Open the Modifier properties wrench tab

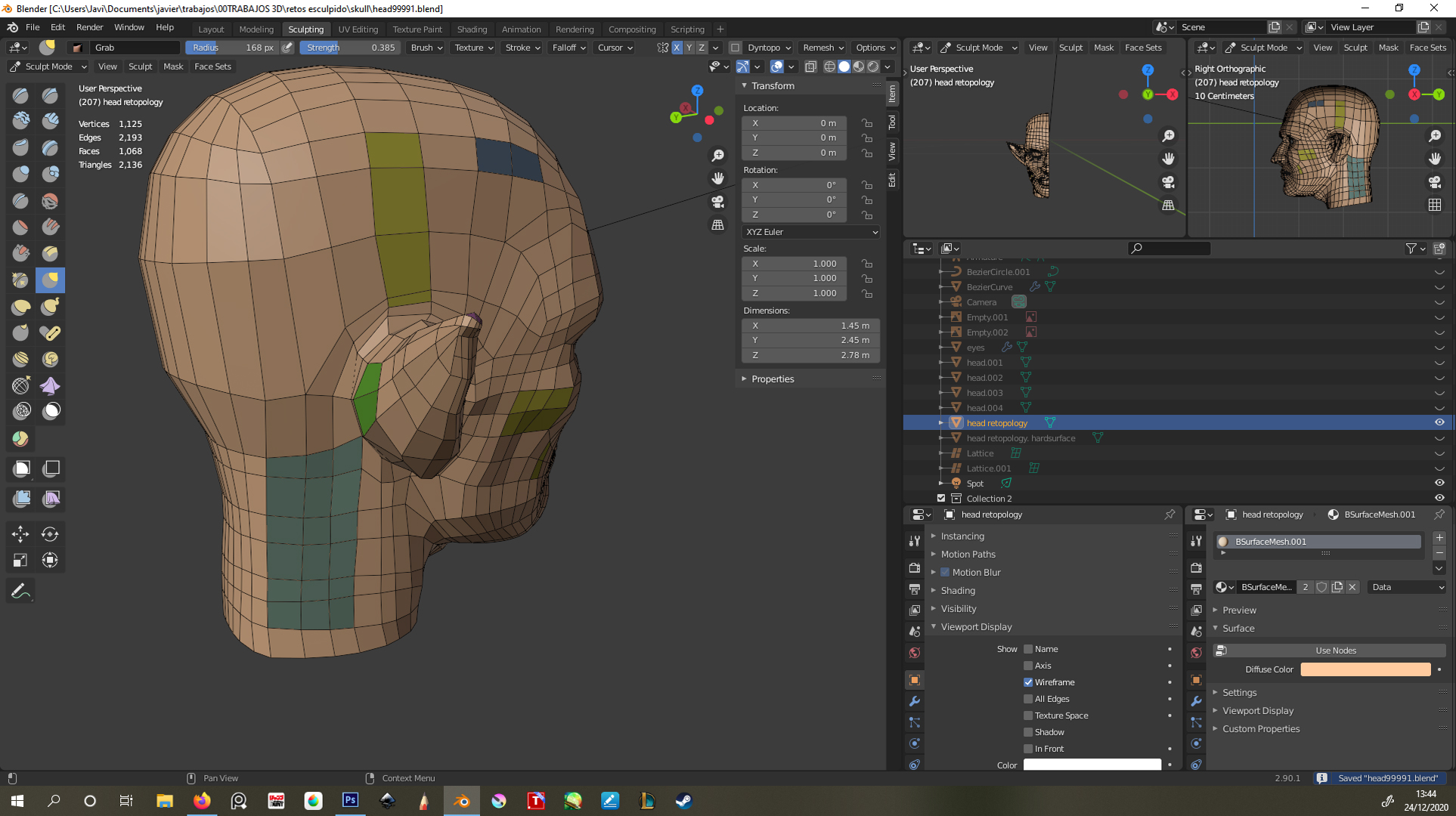tap(915, 701)
